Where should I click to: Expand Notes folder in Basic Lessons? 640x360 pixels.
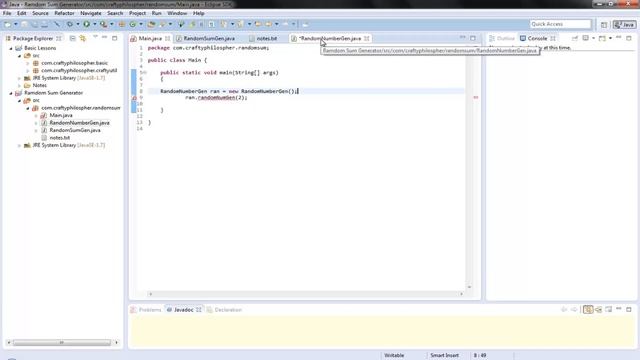pyautogui.click(x=19, y=86)
